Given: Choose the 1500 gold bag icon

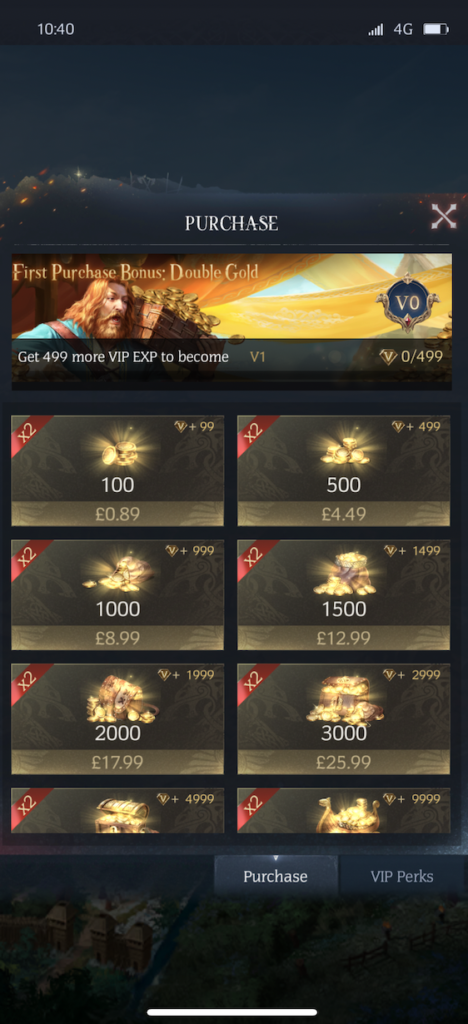Looking at the screenshot, I should [344, 574].
